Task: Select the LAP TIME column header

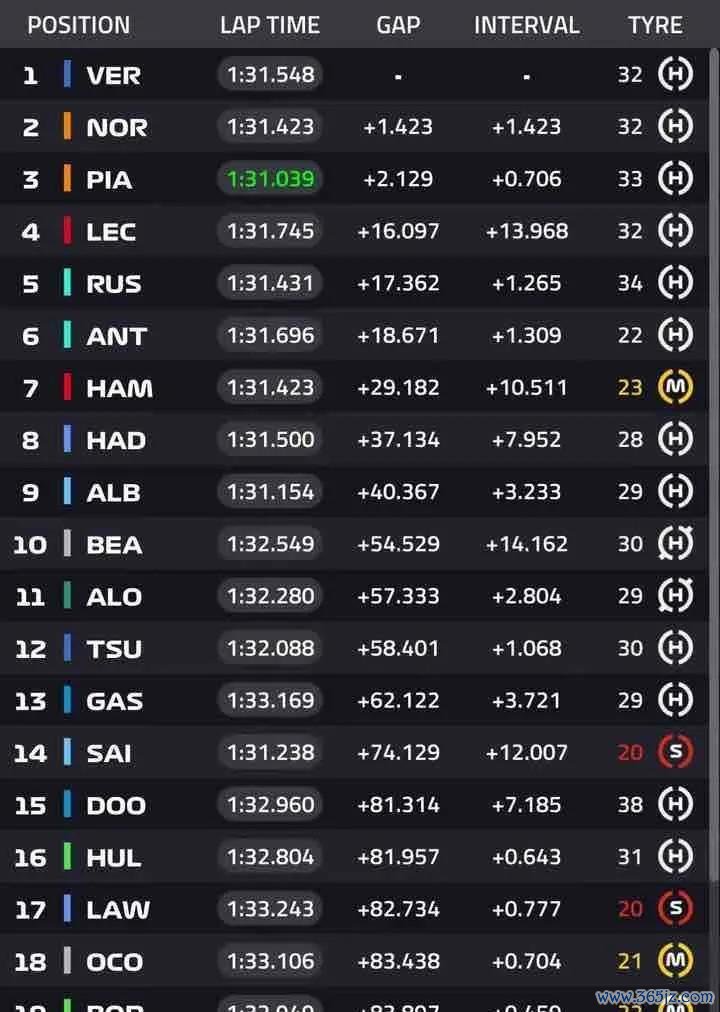Action: click(x=270, y=25)
